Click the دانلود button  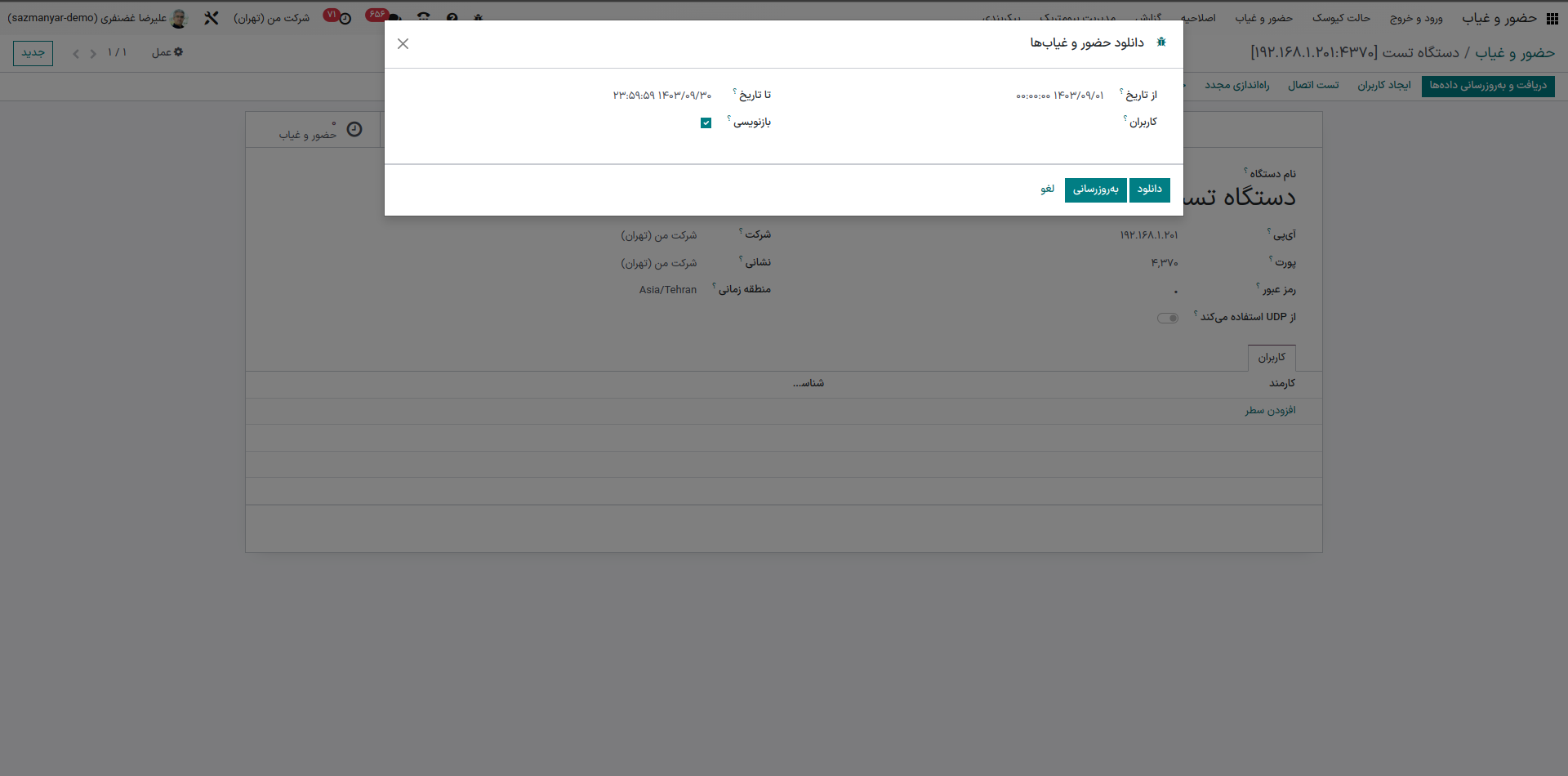1149,190
